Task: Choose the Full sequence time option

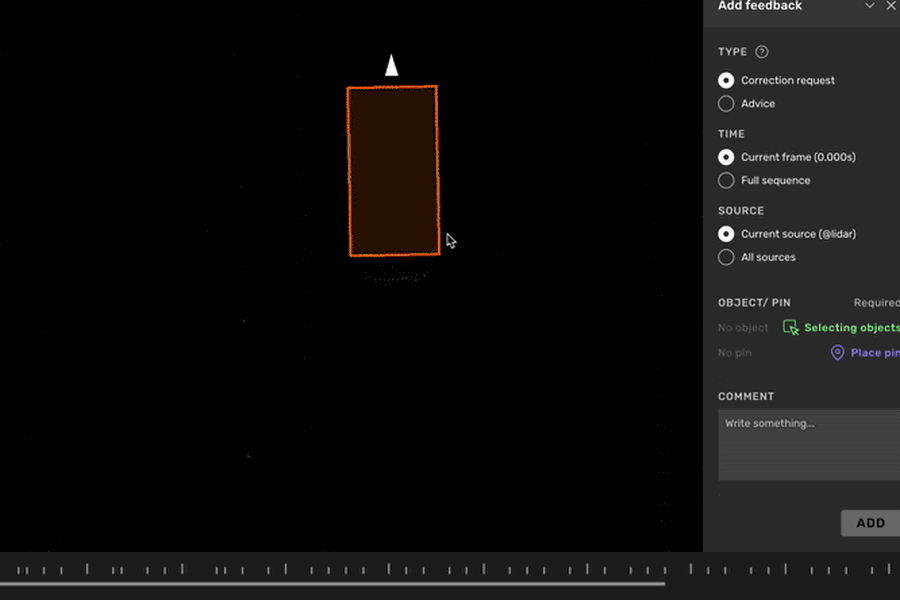Action: [726, 180]
